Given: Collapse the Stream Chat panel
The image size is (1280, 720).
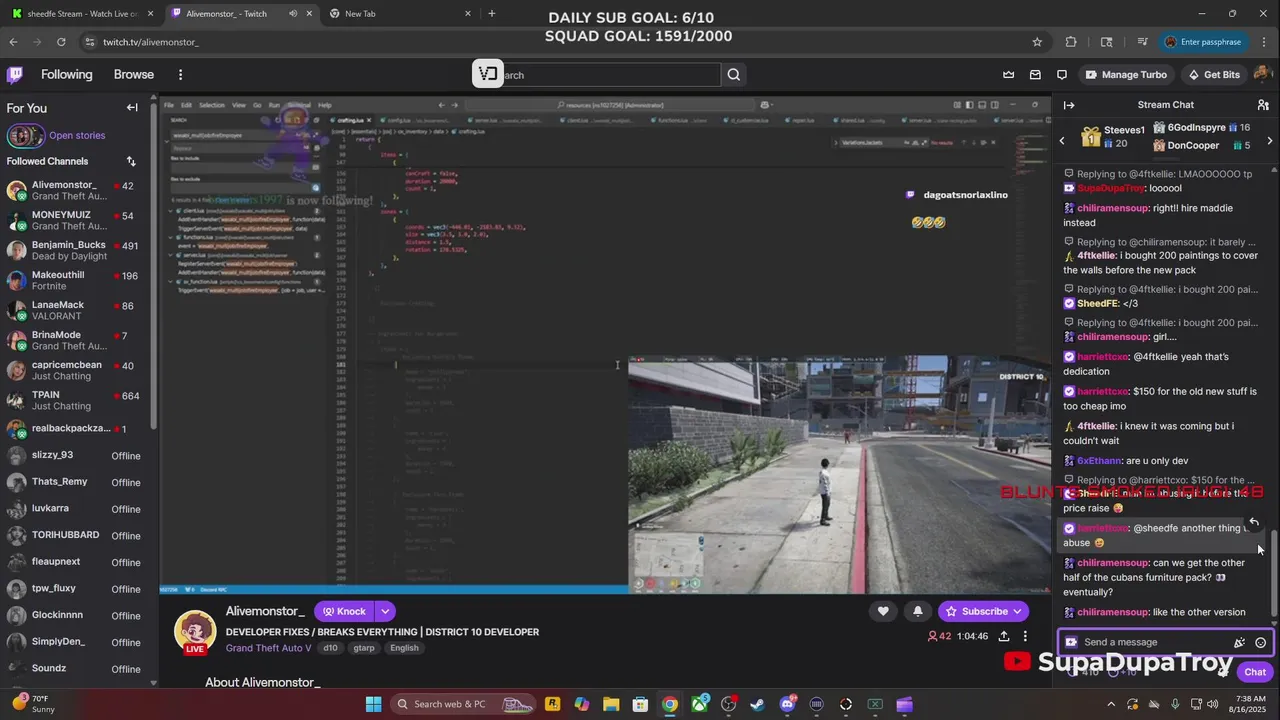Looking at the screenshot, I should 1069,105.
